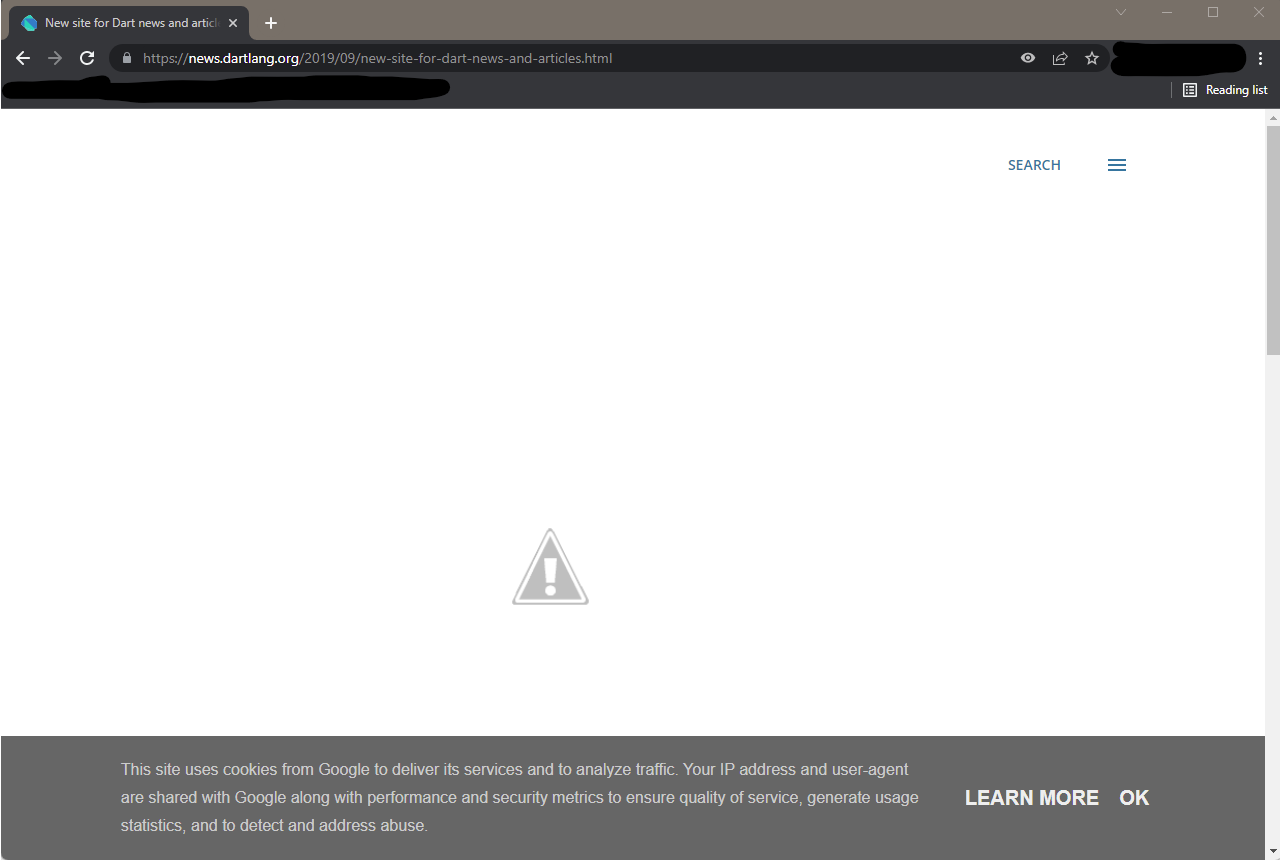Click the share icon next to the address bar
This screenshot has height=860, width=1280.
pos(1060,58)
